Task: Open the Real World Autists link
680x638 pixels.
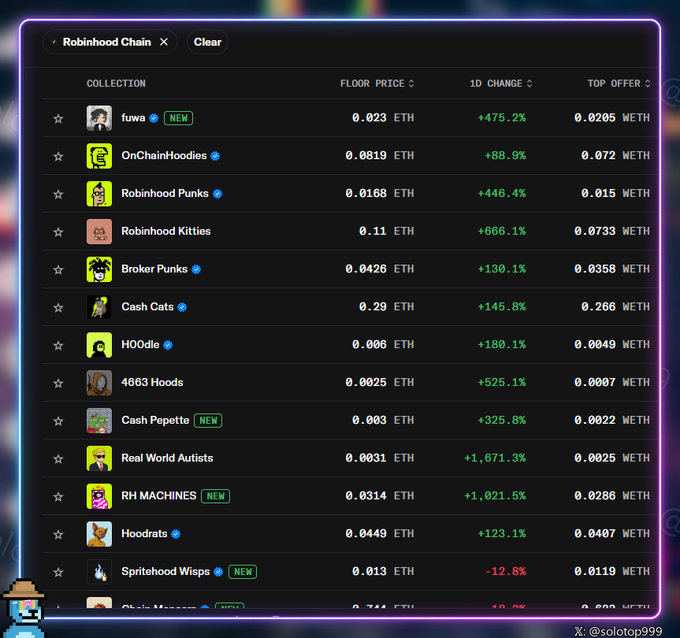Action: coord(167,458)
